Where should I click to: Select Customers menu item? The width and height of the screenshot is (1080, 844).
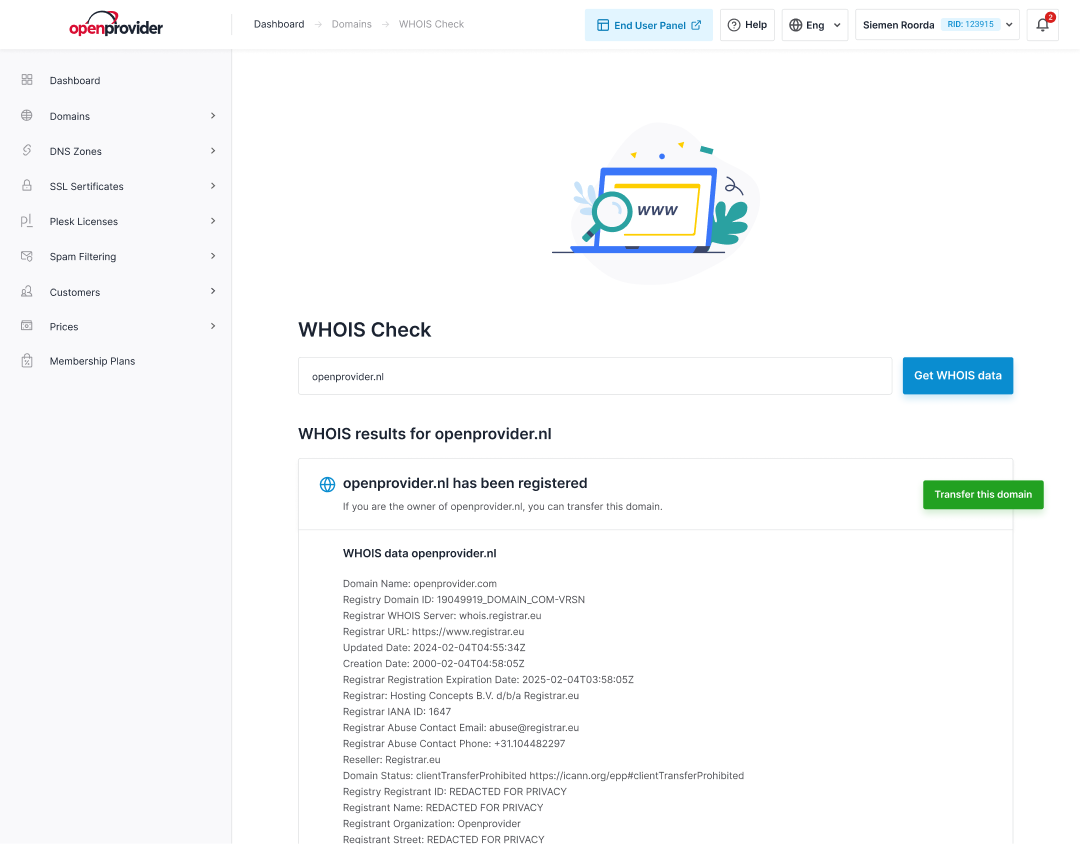[74, 292]
